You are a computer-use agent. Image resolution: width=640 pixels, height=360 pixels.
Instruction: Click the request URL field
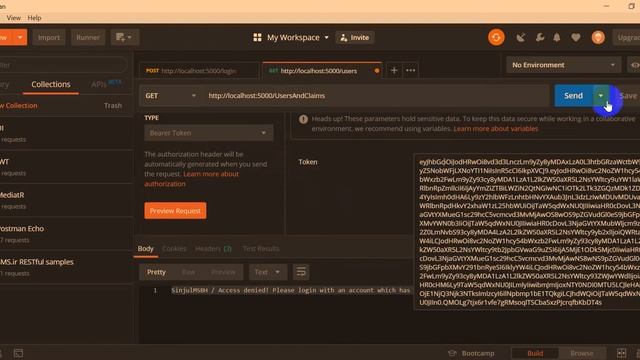tap(376, 96)
